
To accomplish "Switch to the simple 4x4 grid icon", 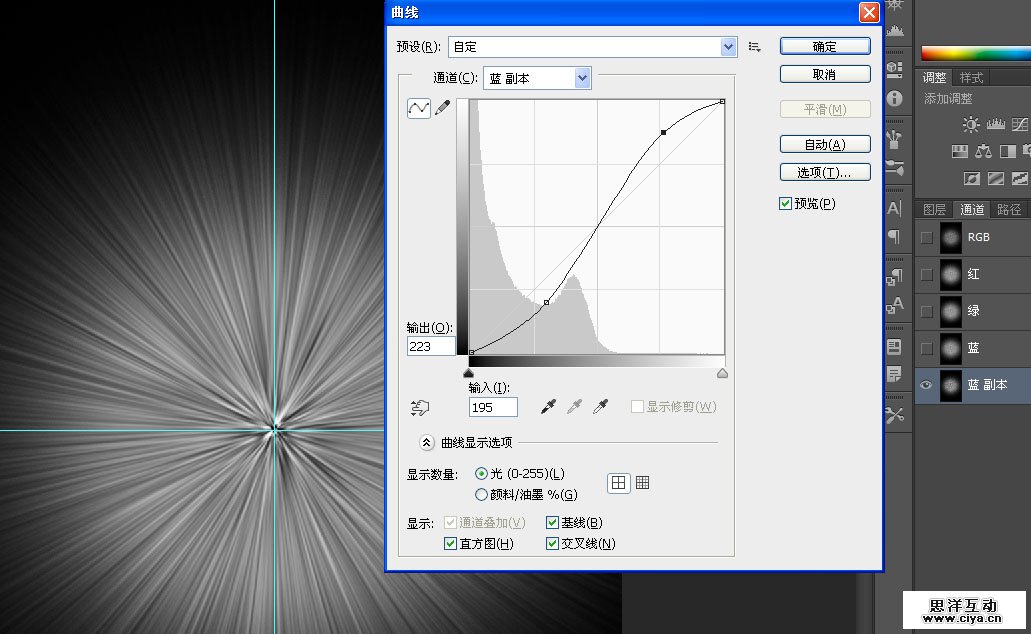I will (x=619, y=483).
